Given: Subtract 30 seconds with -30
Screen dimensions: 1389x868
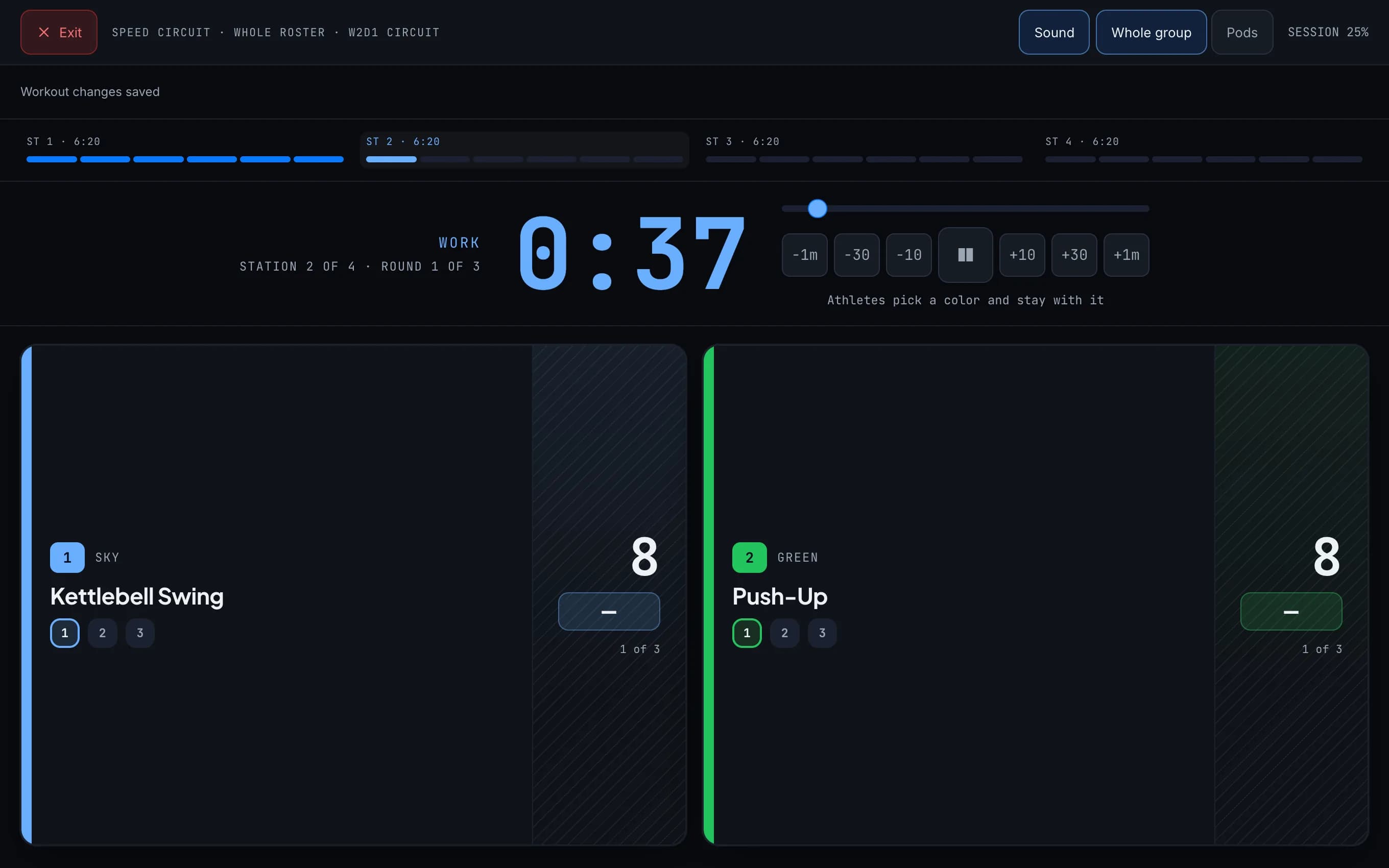Looking at the screenshot, I should click(857, 255).
